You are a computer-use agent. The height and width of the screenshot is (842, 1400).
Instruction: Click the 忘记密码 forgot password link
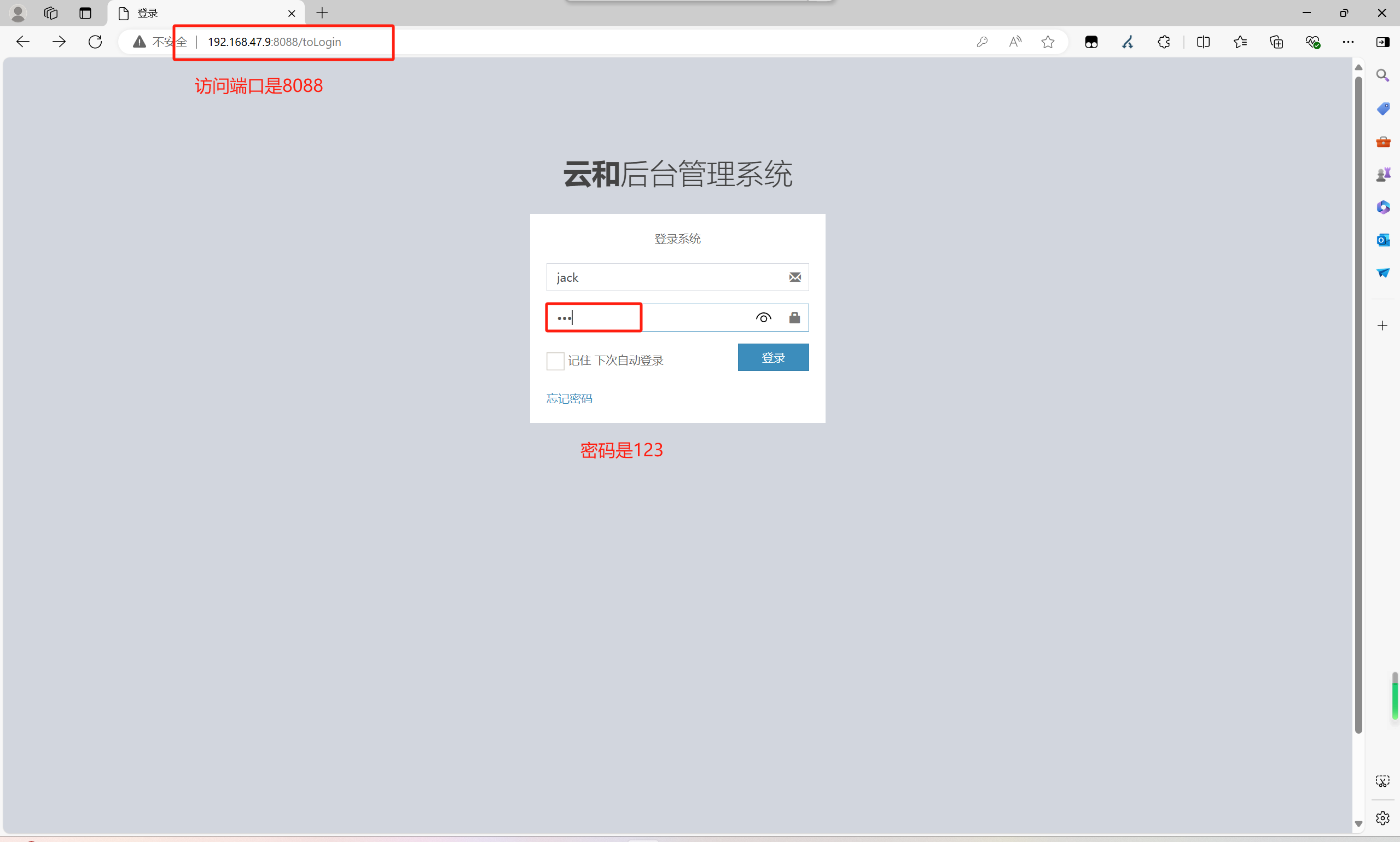[x=569, y=399]
